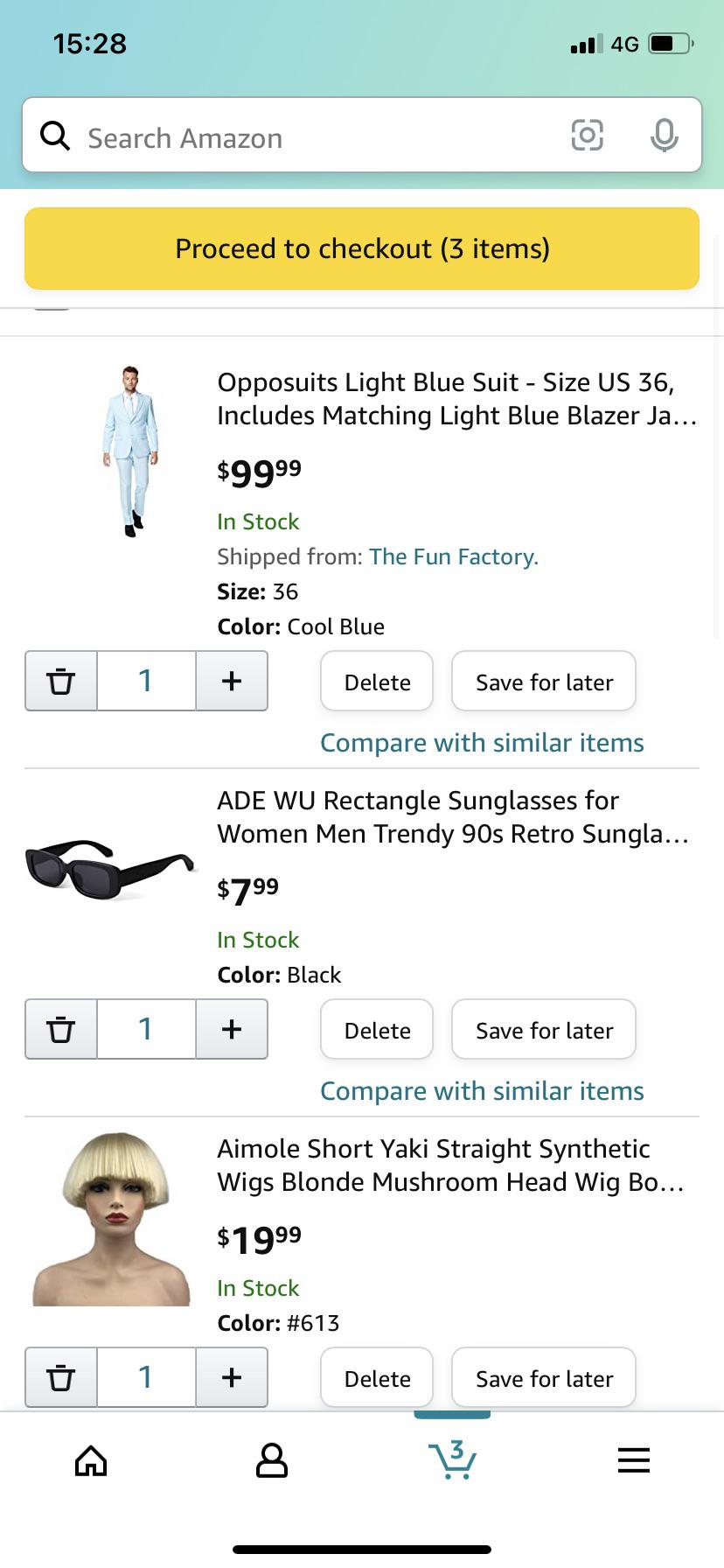Open the Home screen from bottom navigation
The image size is (724, 1568).
[x=90, y=1459]
